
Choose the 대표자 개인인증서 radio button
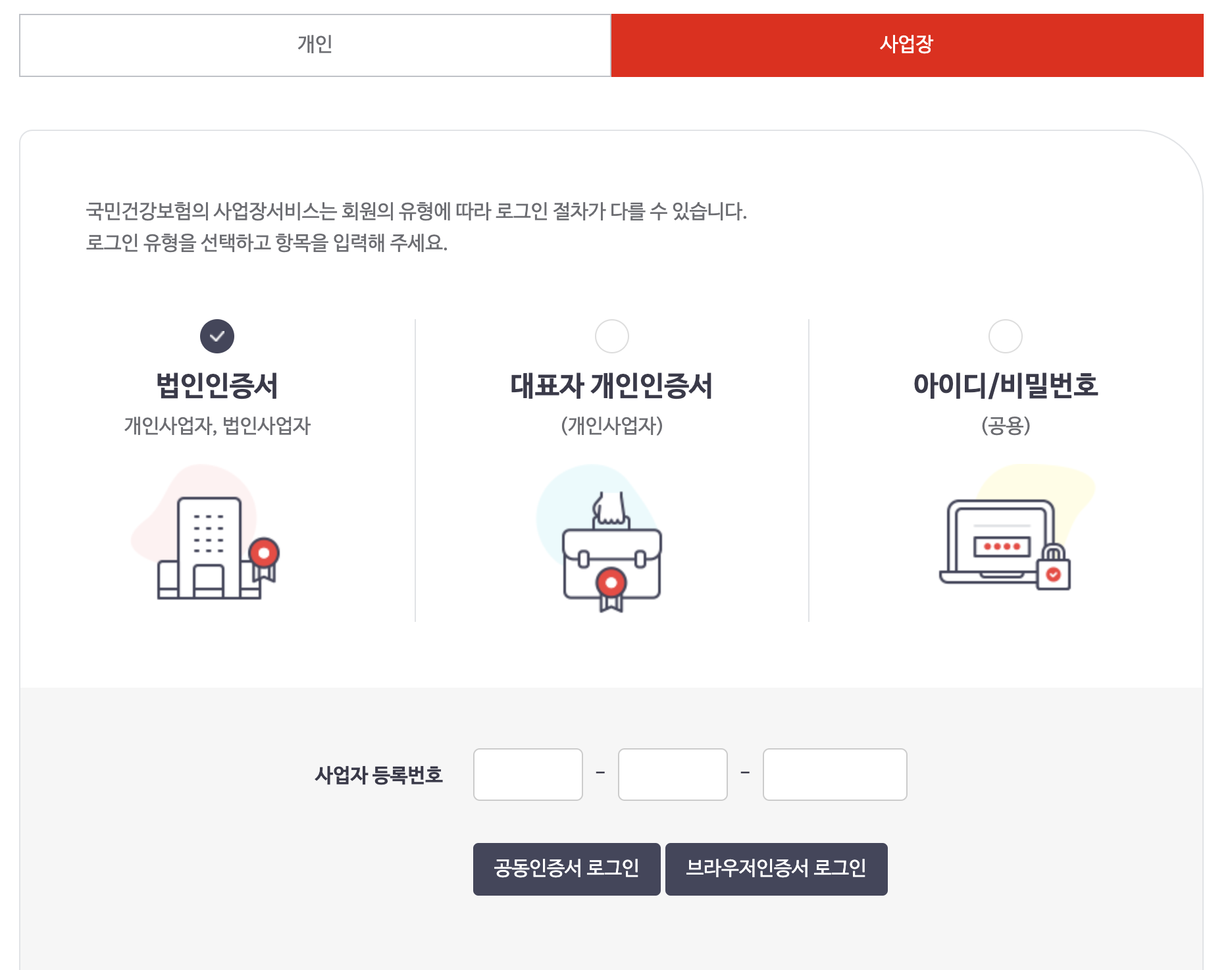pos(612,336)
